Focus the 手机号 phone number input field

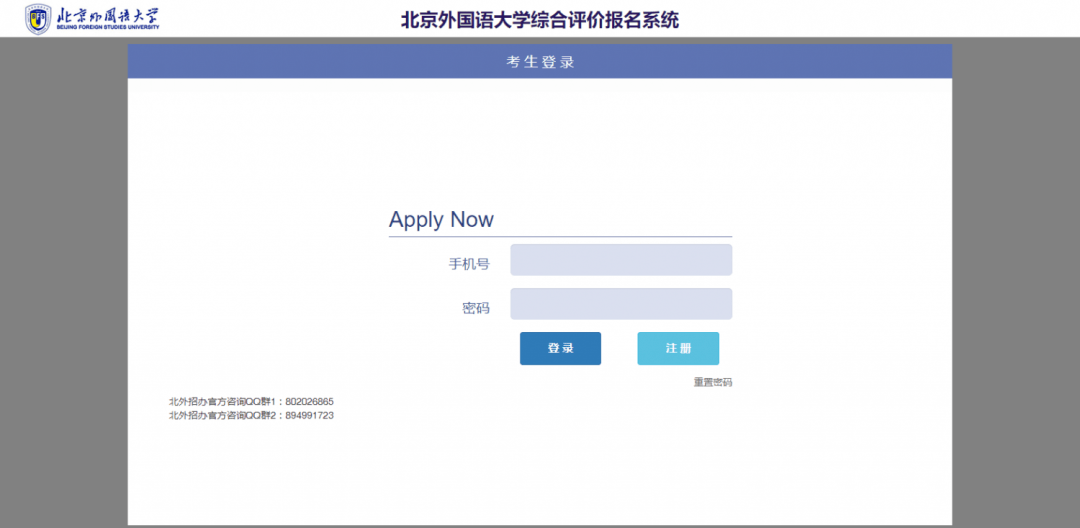click(621, 260)
